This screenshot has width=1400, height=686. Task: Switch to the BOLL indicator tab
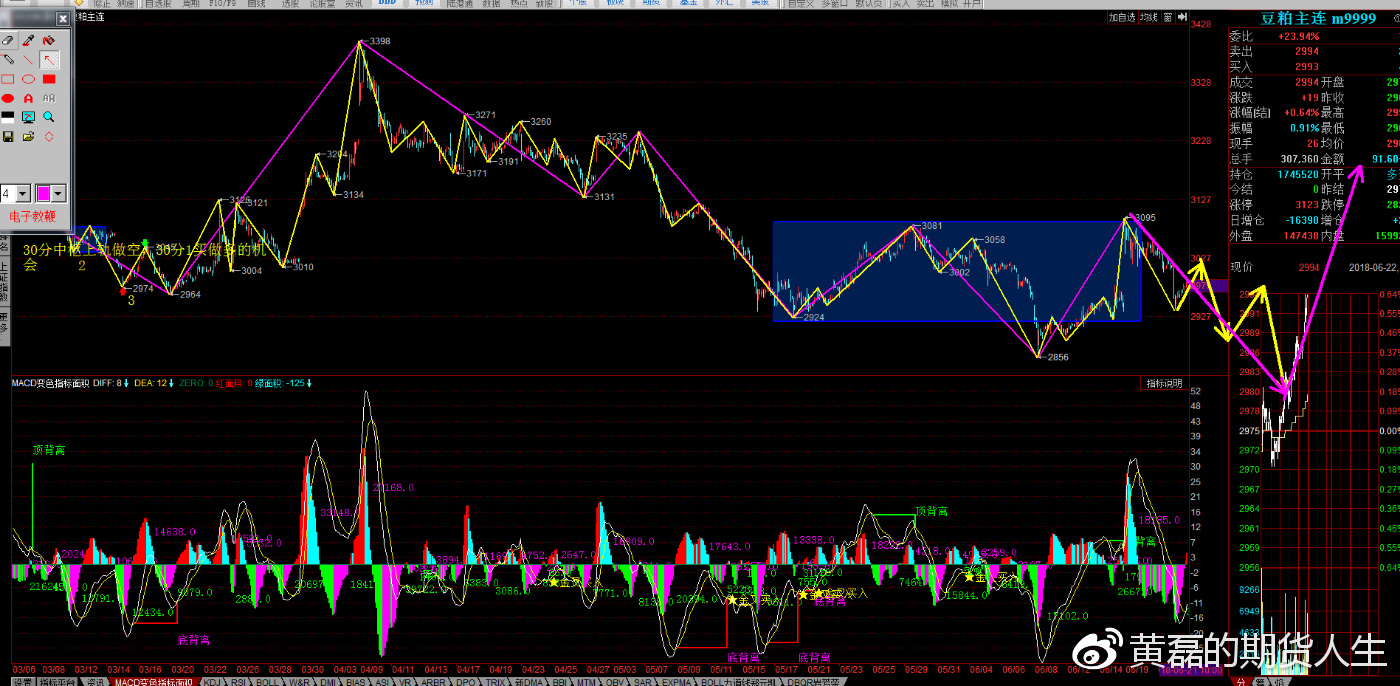click(267, 681)
